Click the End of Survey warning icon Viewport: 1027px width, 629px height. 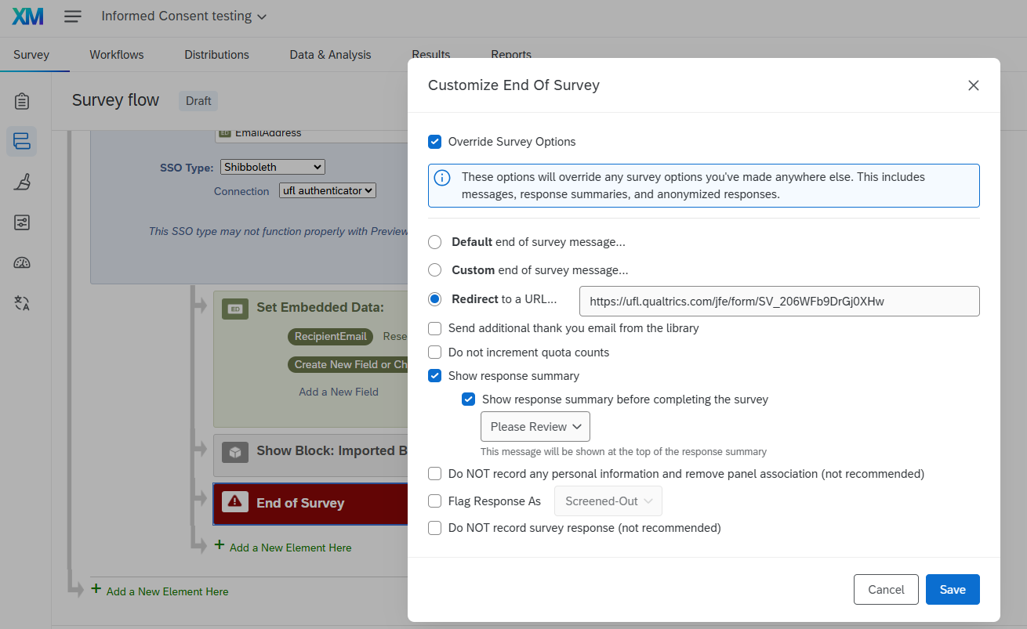pos(235,502)
